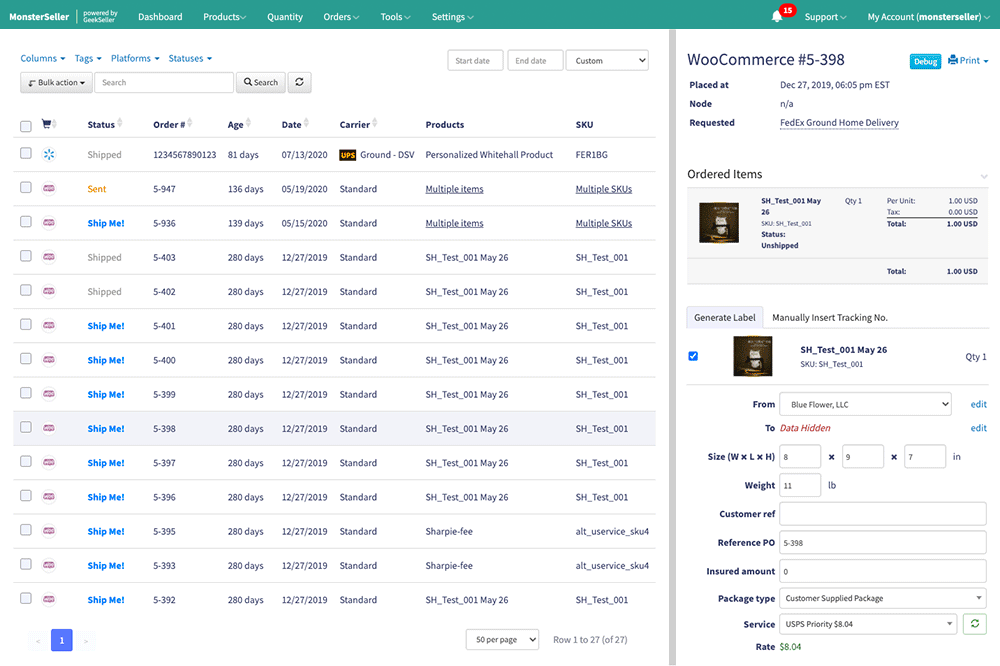Click the WooCommerce icon for order 5-403
1000x666 pixels.
[49, 257]
